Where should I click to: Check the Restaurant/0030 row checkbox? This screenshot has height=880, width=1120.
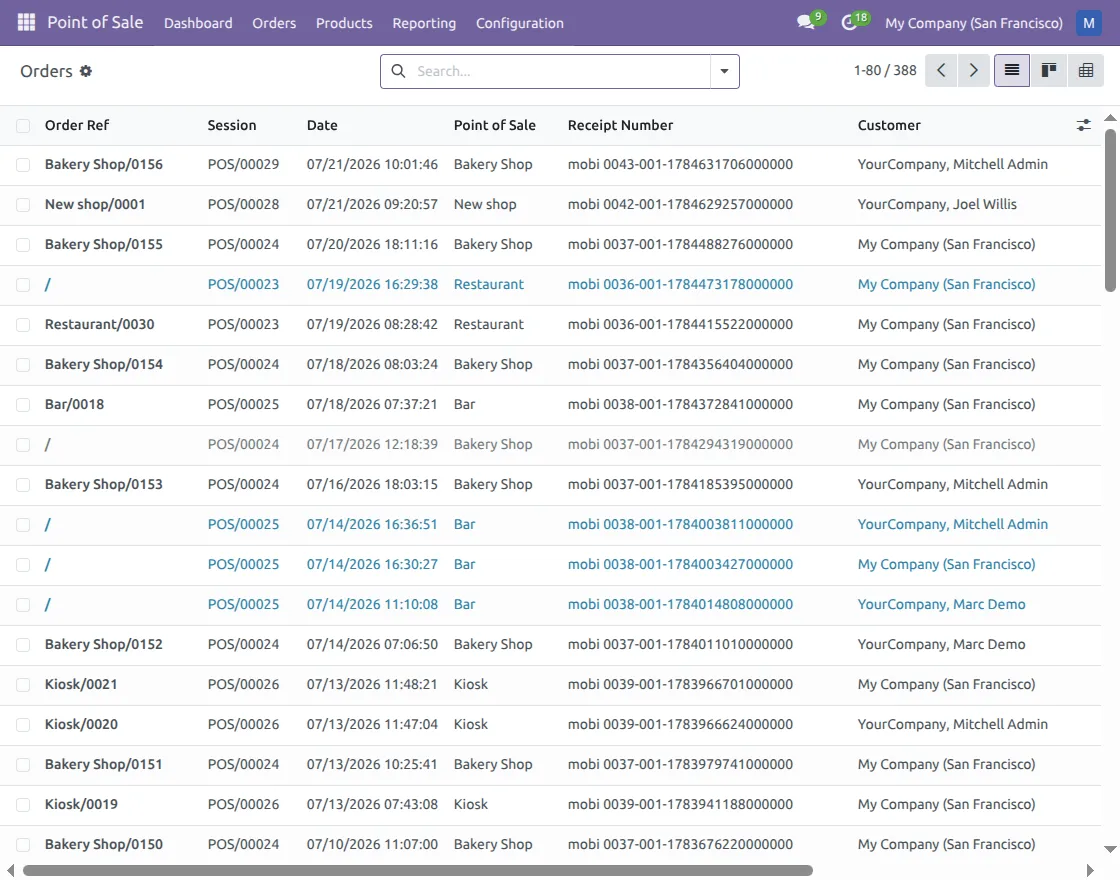pyautogui.click(x=23, y=325)
